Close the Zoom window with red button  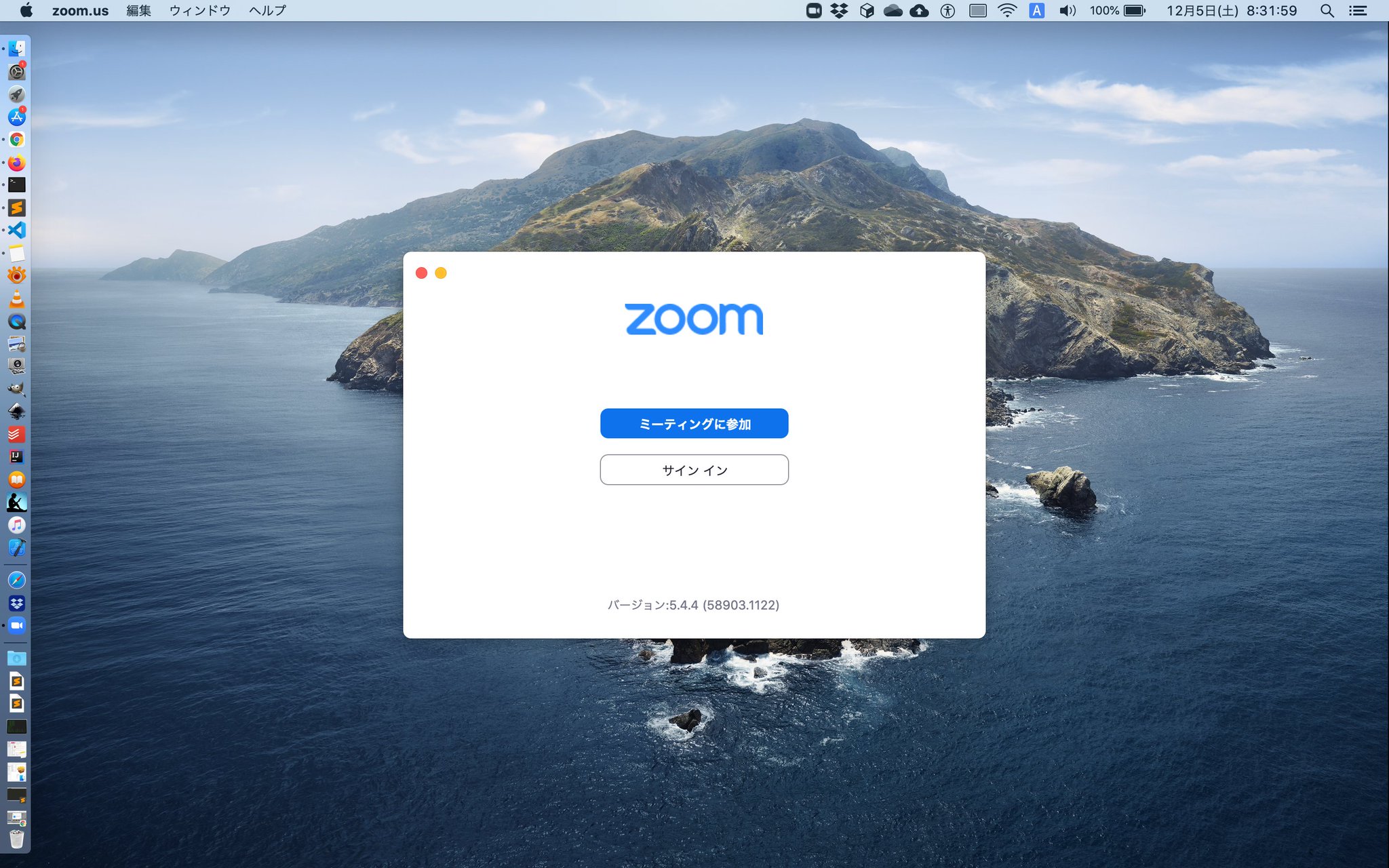(x=421, y=273)
